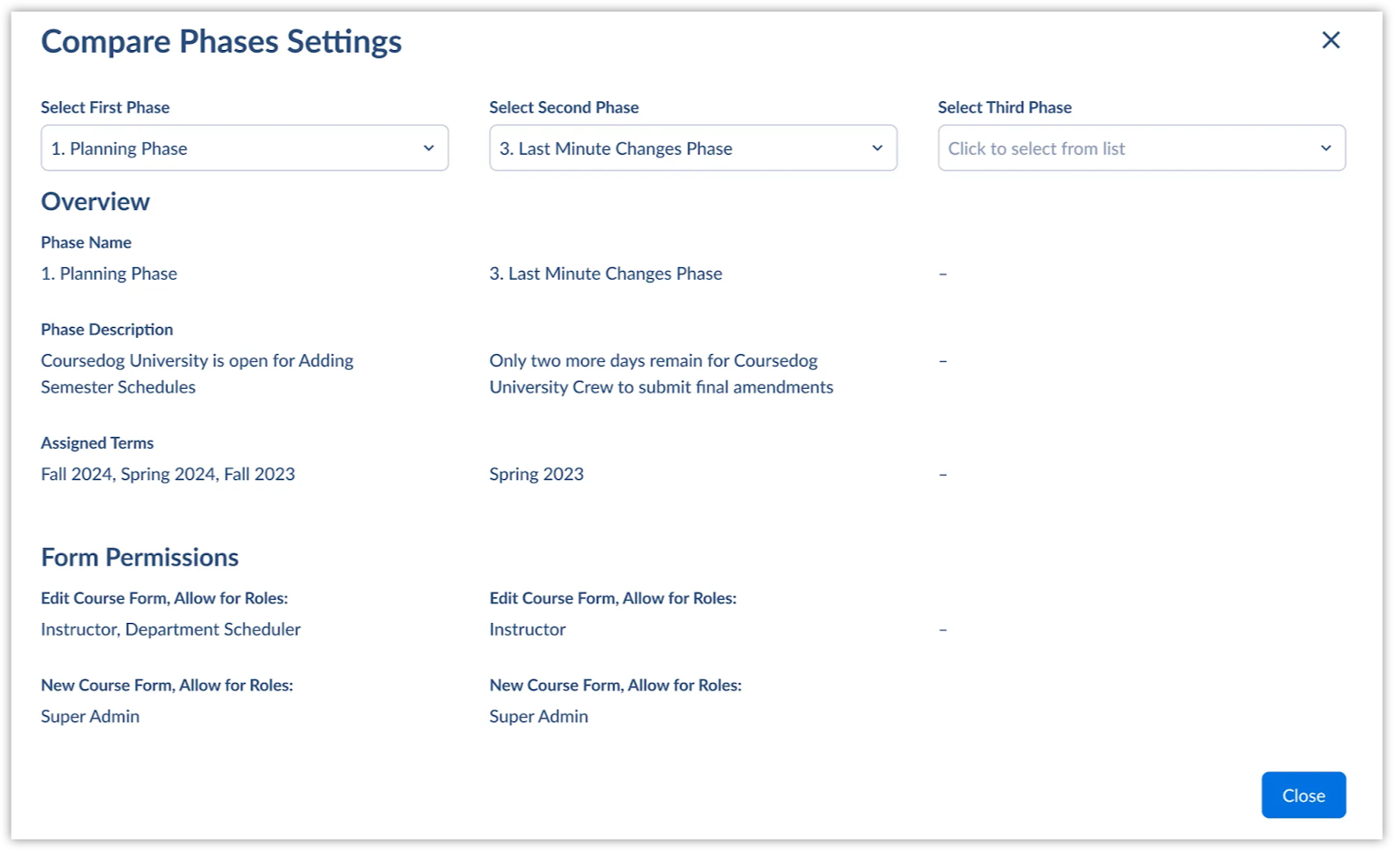Screen dimensions: 1400x851
Task: Click the Select First Phase label
Action: pos(105,107)
